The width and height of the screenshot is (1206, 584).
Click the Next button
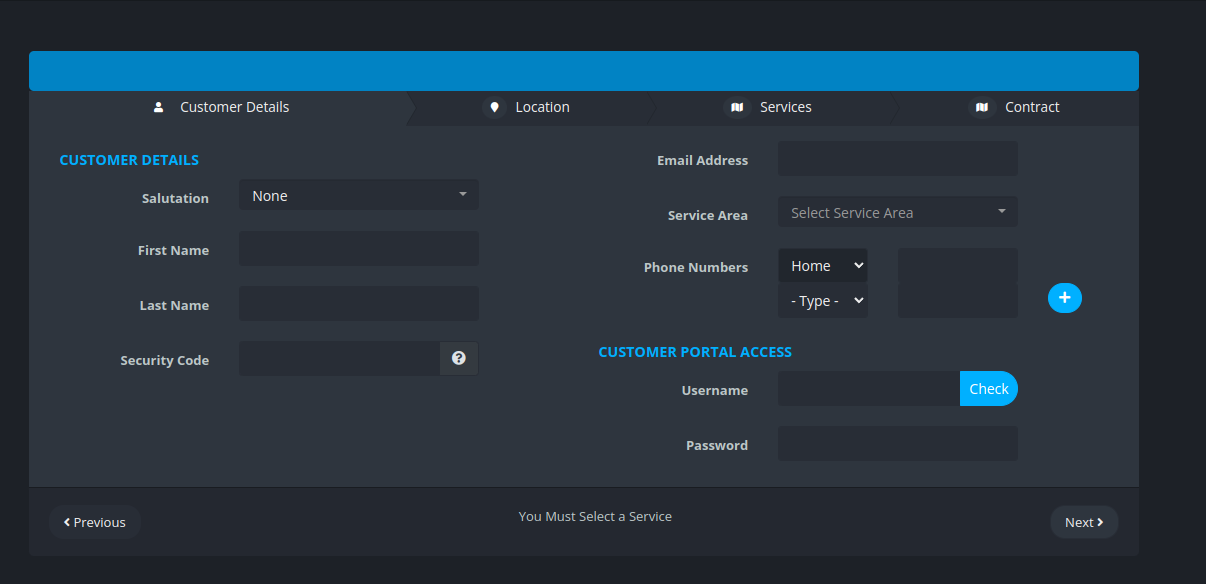[x=1083, y=522]
